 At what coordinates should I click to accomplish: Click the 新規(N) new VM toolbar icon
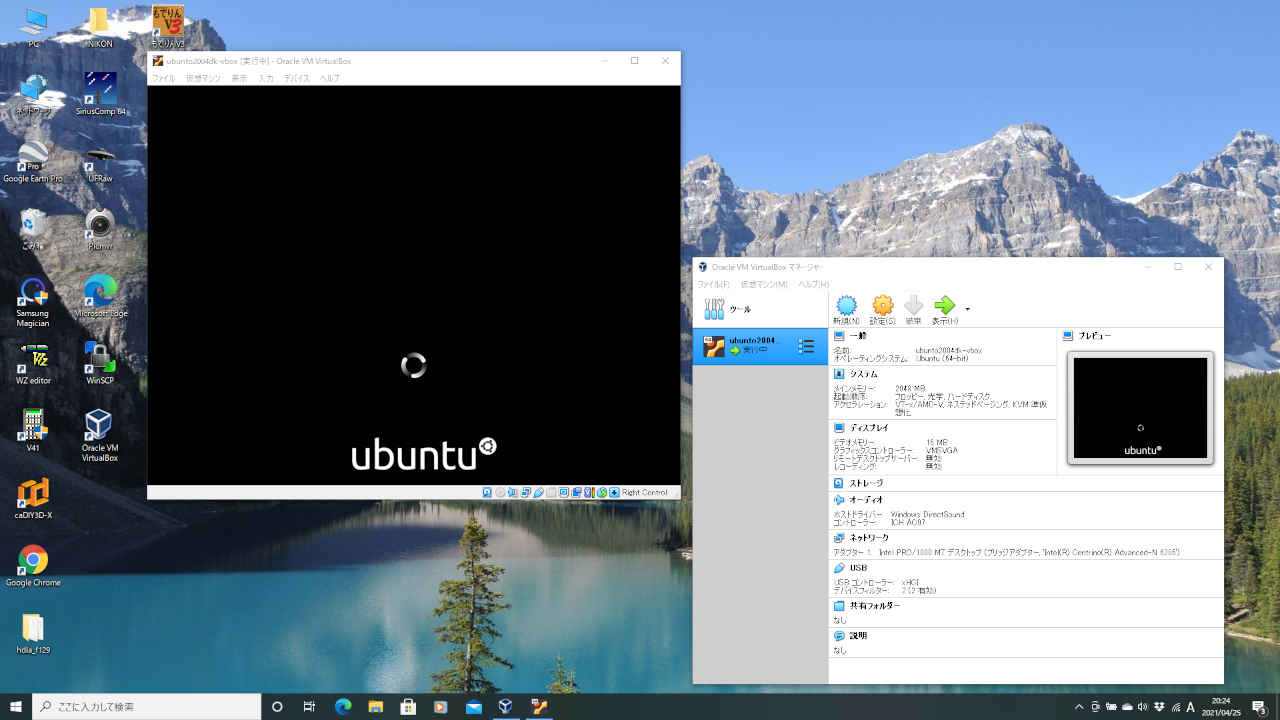846,308
